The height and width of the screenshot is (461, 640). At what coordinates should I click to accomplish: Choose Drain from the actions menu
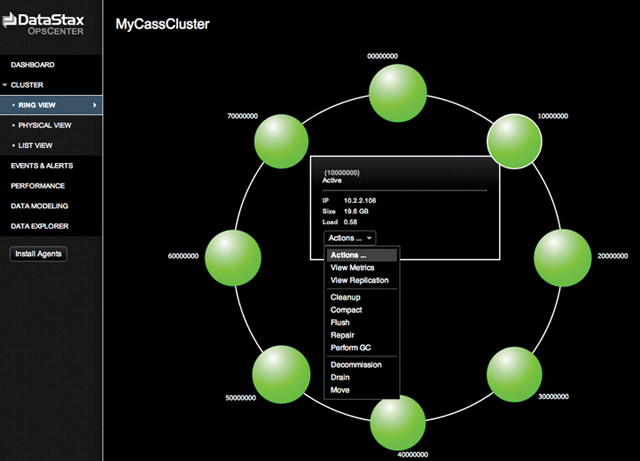tap(340, 378)
